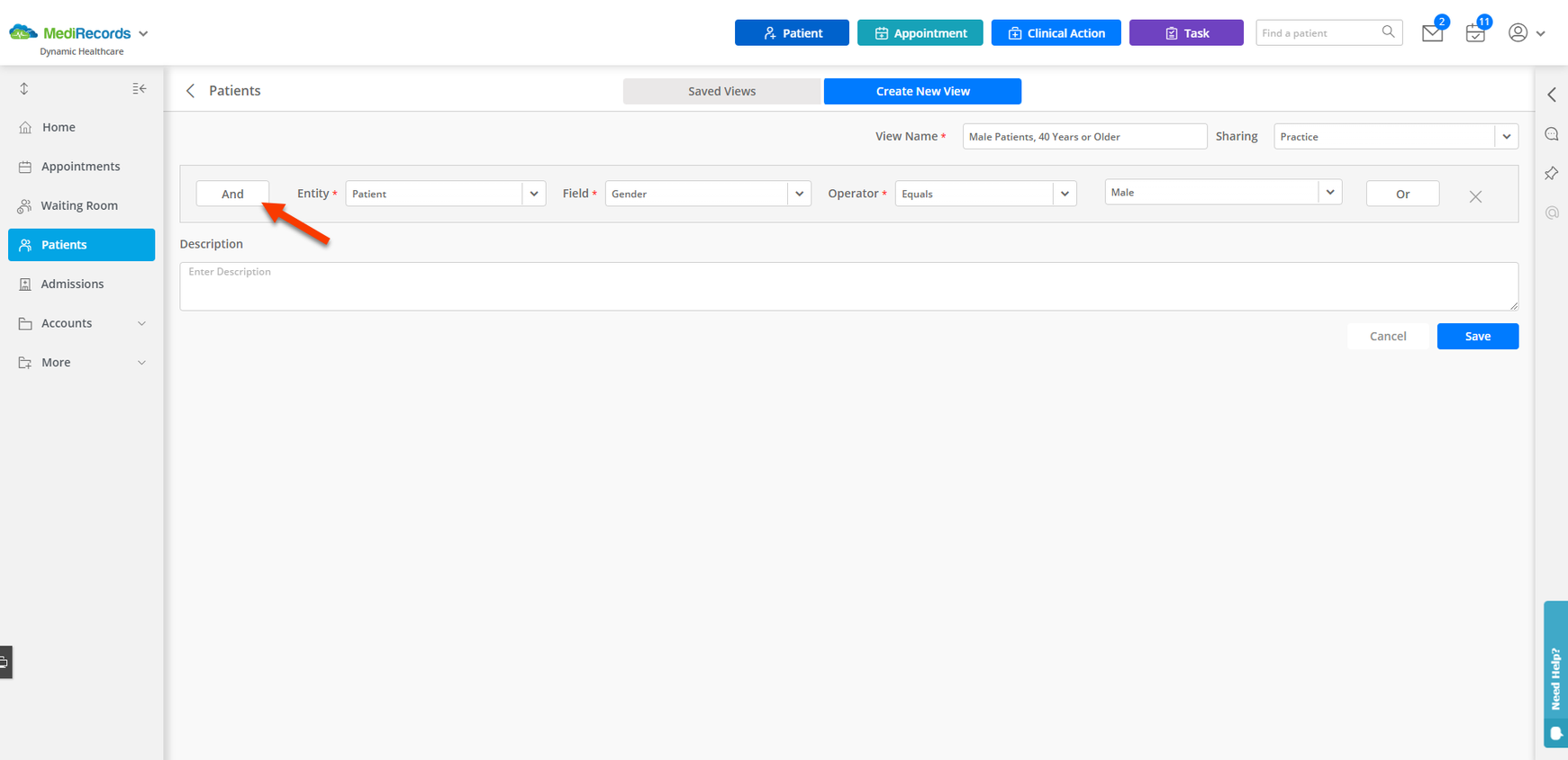This screenshot has width=1568, height=760.
Task: Click the blue Patient button
Action: [x=792, y=32]
